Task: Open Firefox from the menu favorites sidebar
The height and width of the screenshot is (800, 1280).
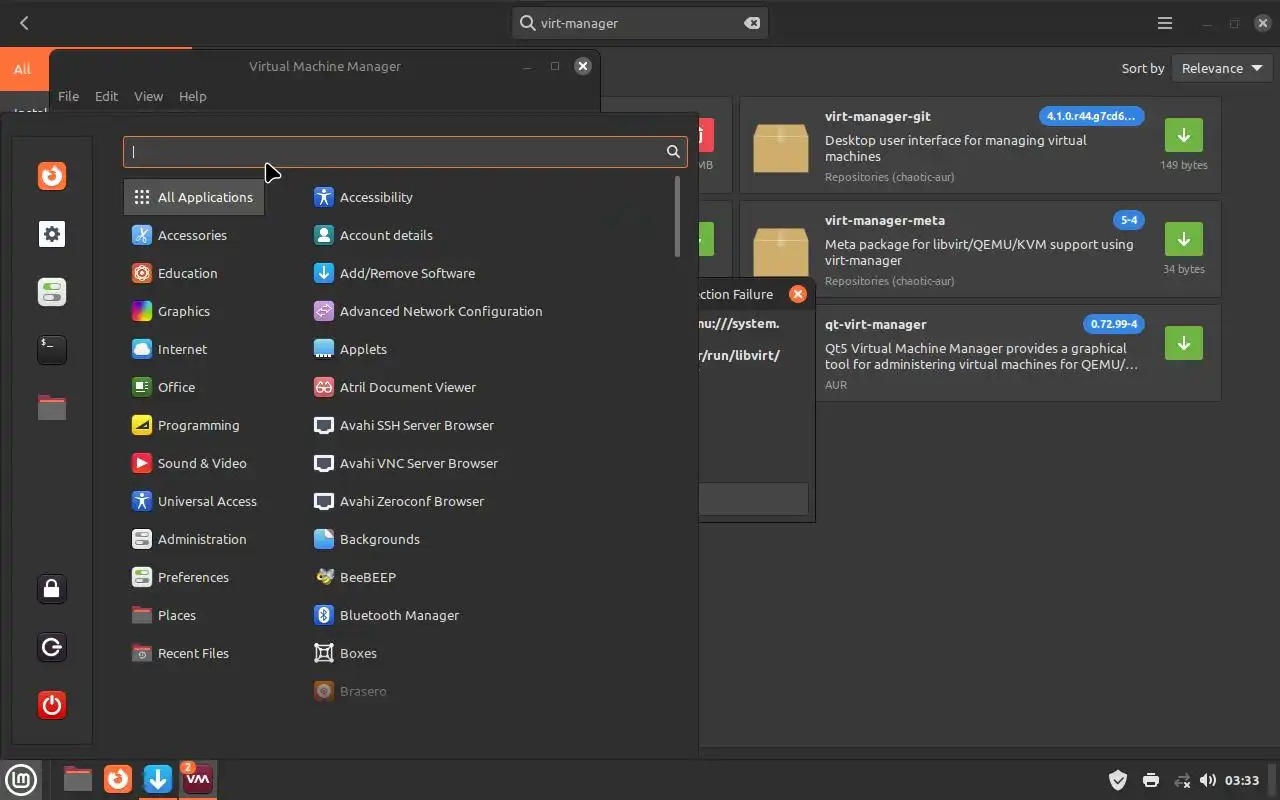Action: [52, 176]
